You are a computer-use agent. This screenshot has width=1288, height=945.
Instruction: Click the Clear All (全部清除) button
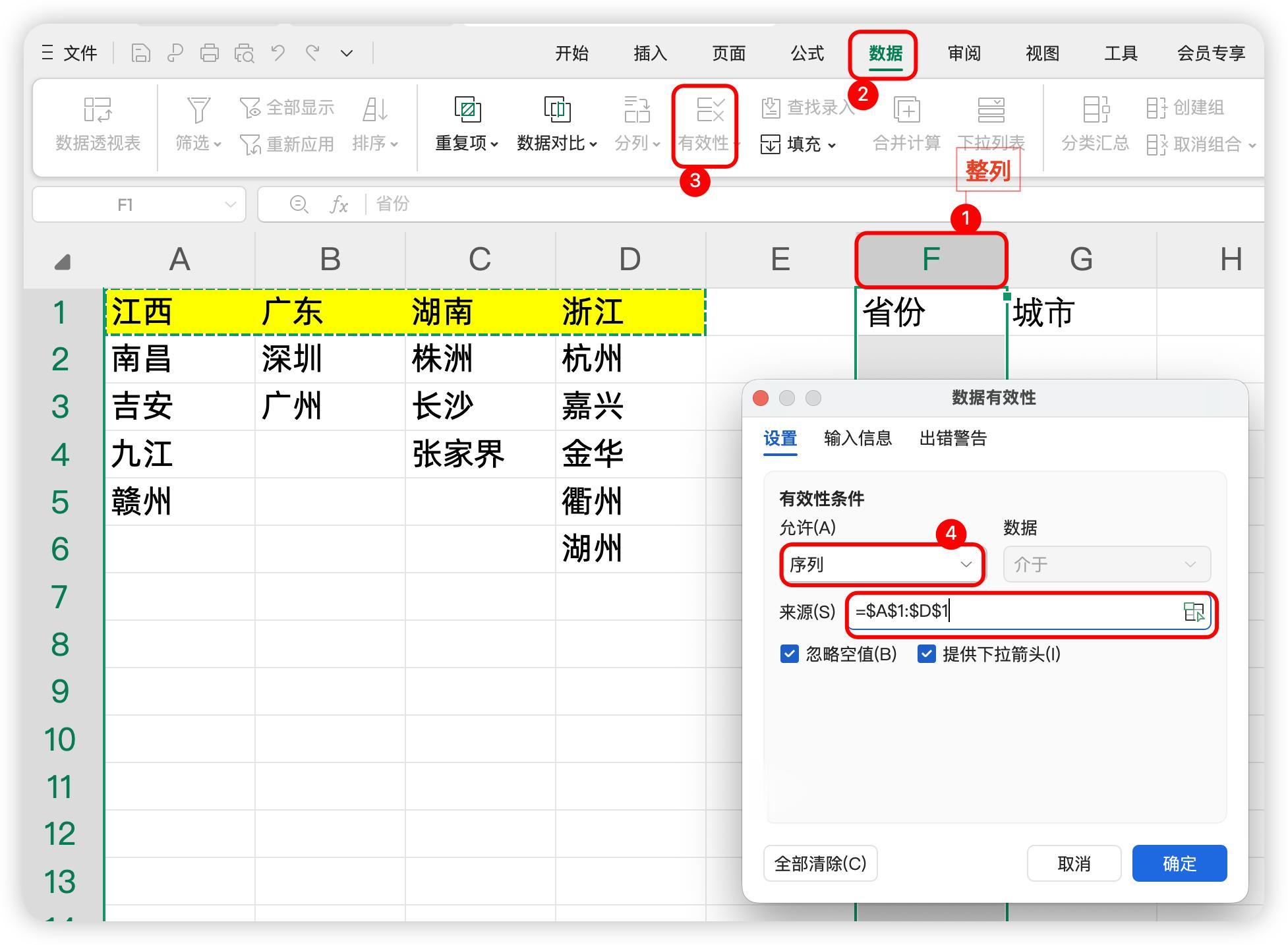pos(820,863)
